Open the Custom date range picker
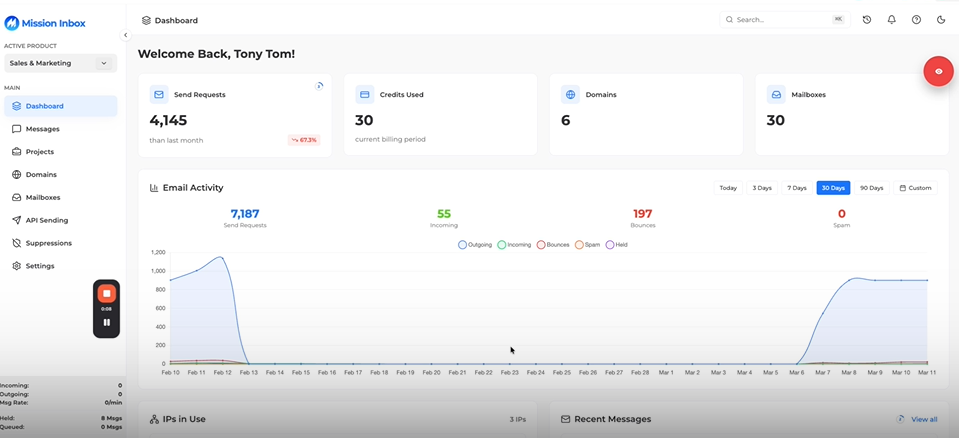This screenshot has height=438, width=959. pos(916,188)
